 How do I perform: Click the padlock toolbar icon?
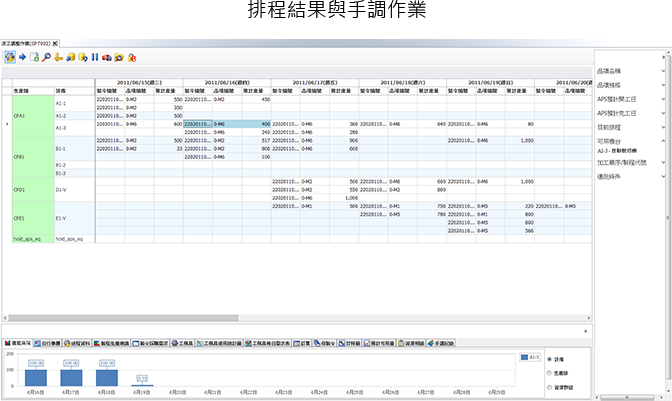tap(131, 58)
